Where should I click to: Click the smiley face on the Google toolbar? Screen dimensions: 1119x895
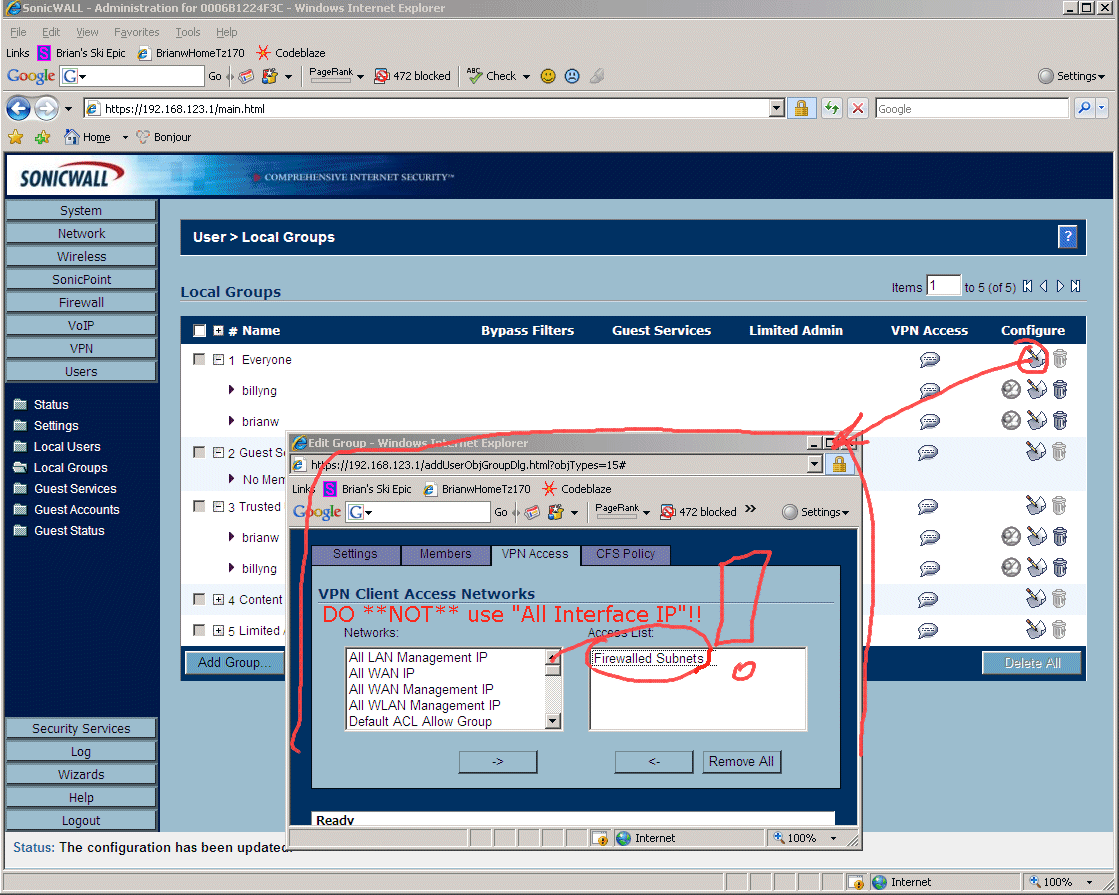pos(548,76)
